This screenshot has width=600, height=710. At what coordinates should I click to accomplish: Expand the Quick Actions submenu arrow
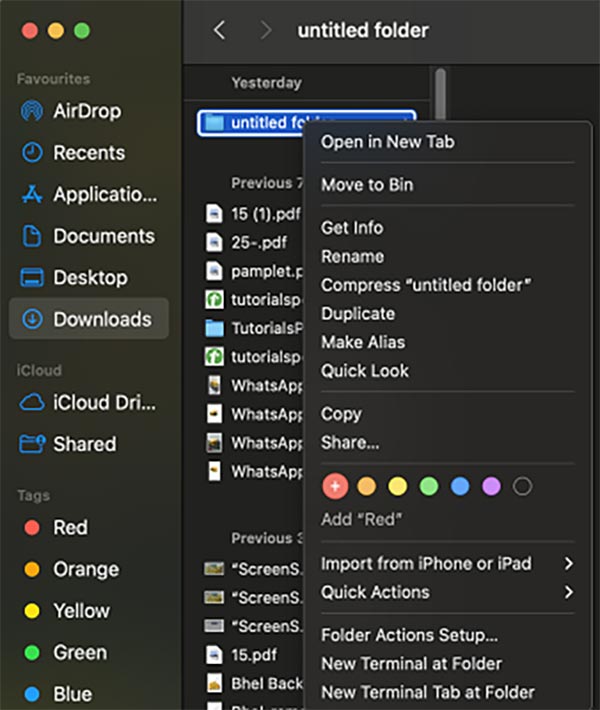pos(568,593)
